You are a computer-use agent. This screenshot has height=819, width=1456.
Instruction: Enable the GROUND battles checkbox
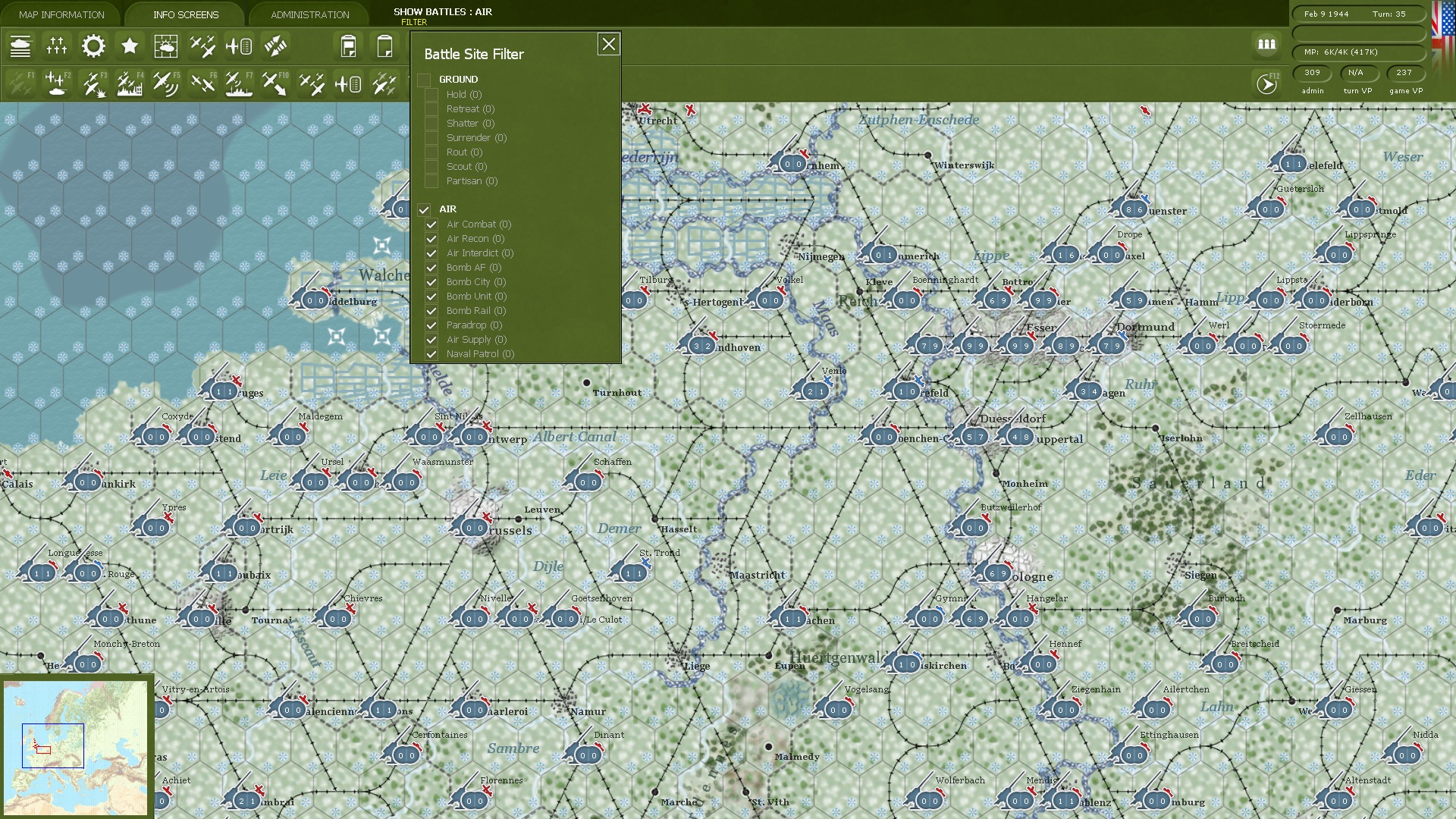click(424, 80)
